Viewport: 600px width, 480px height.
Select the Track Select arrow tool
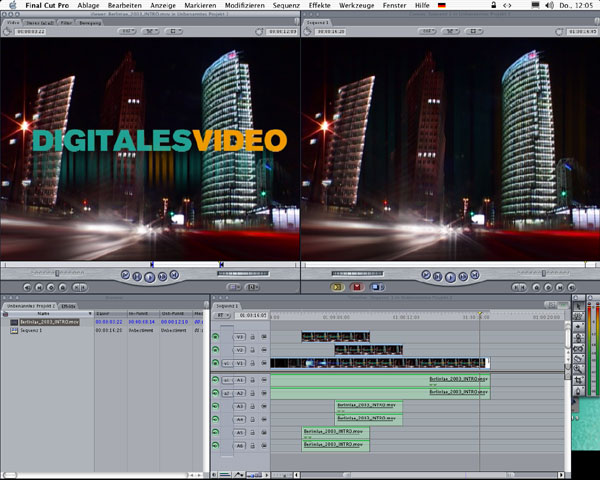(x=578, y=327)
